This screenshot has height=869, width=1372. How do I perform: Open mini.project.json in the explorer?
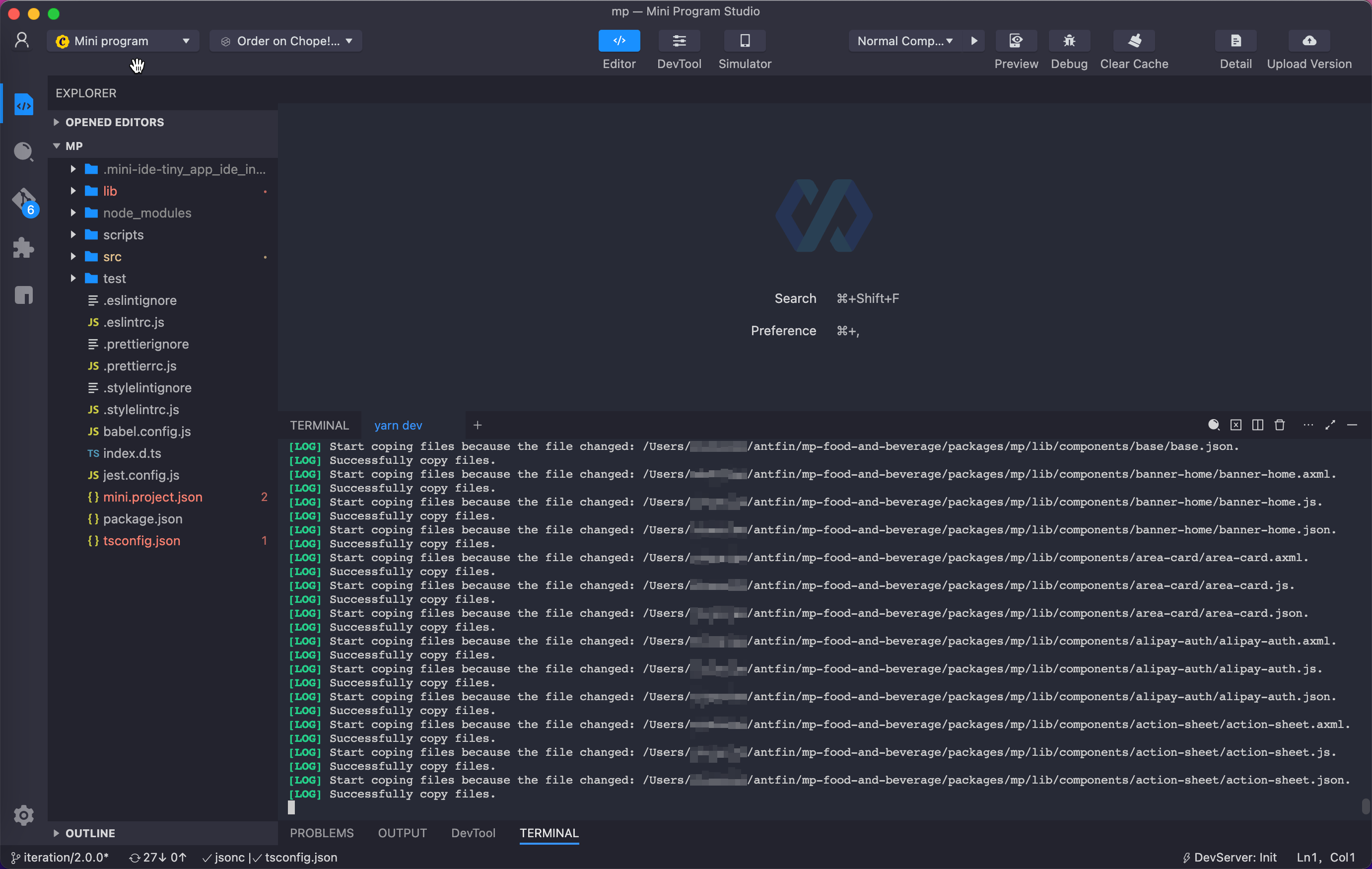pyautogui.click(x=153, y=497)
